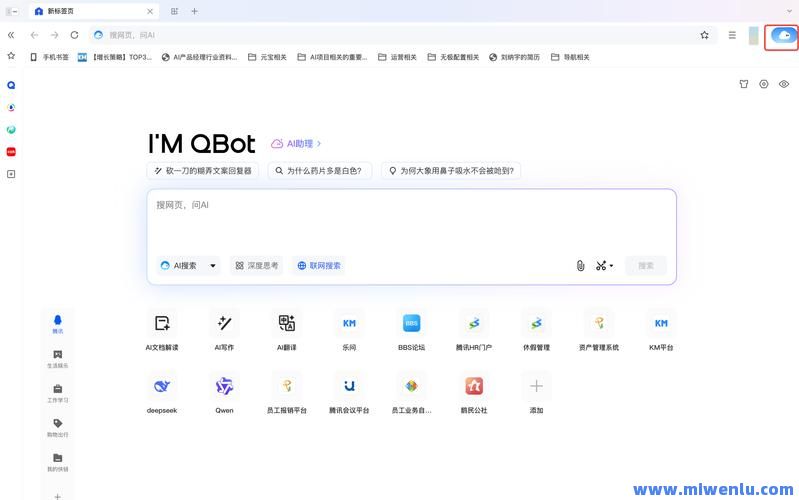Open the 休假管理 shortcut
This screenshot has width=799, height=500.
[537, 330]
